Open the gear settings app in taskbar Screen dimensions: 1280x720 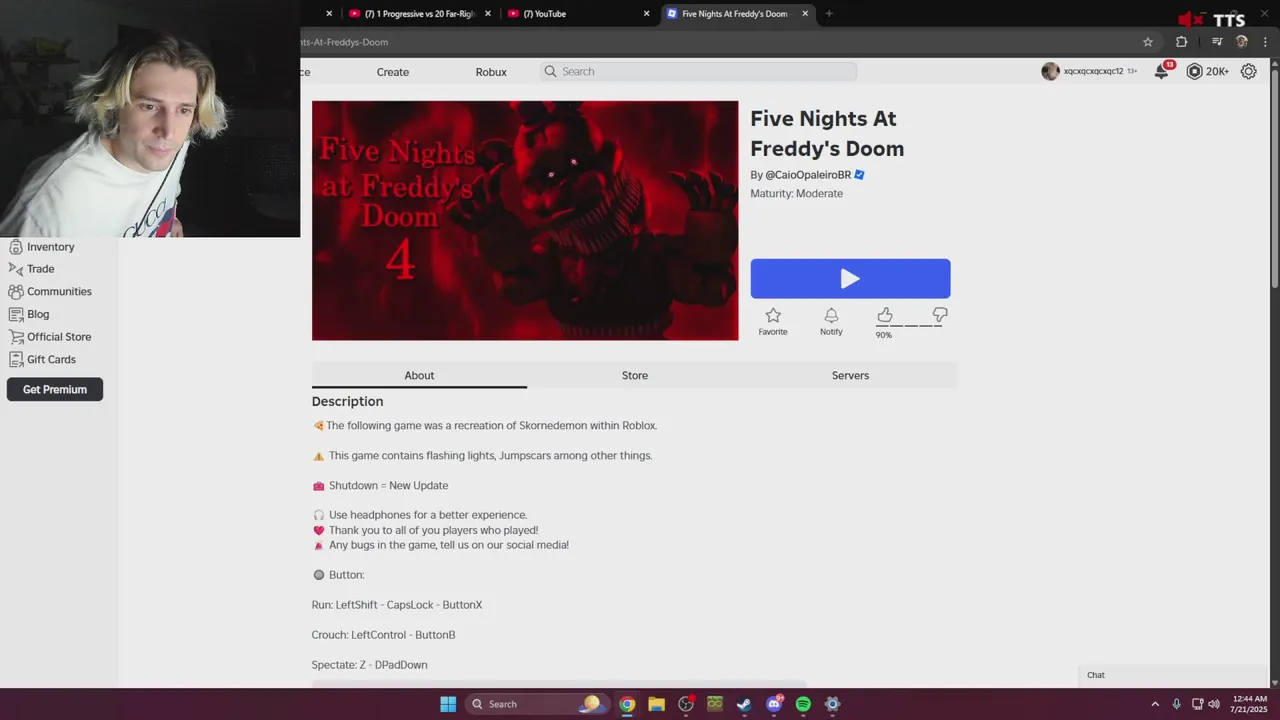point(832,704)
